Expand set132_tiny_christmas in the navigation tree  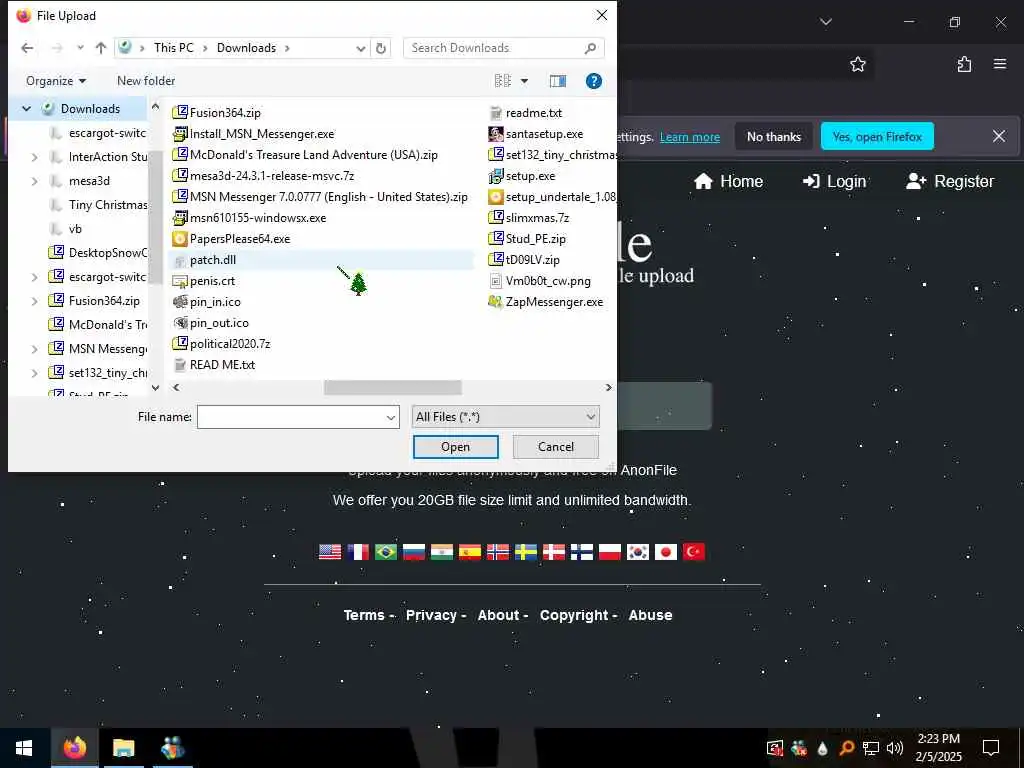click(35, 374)
